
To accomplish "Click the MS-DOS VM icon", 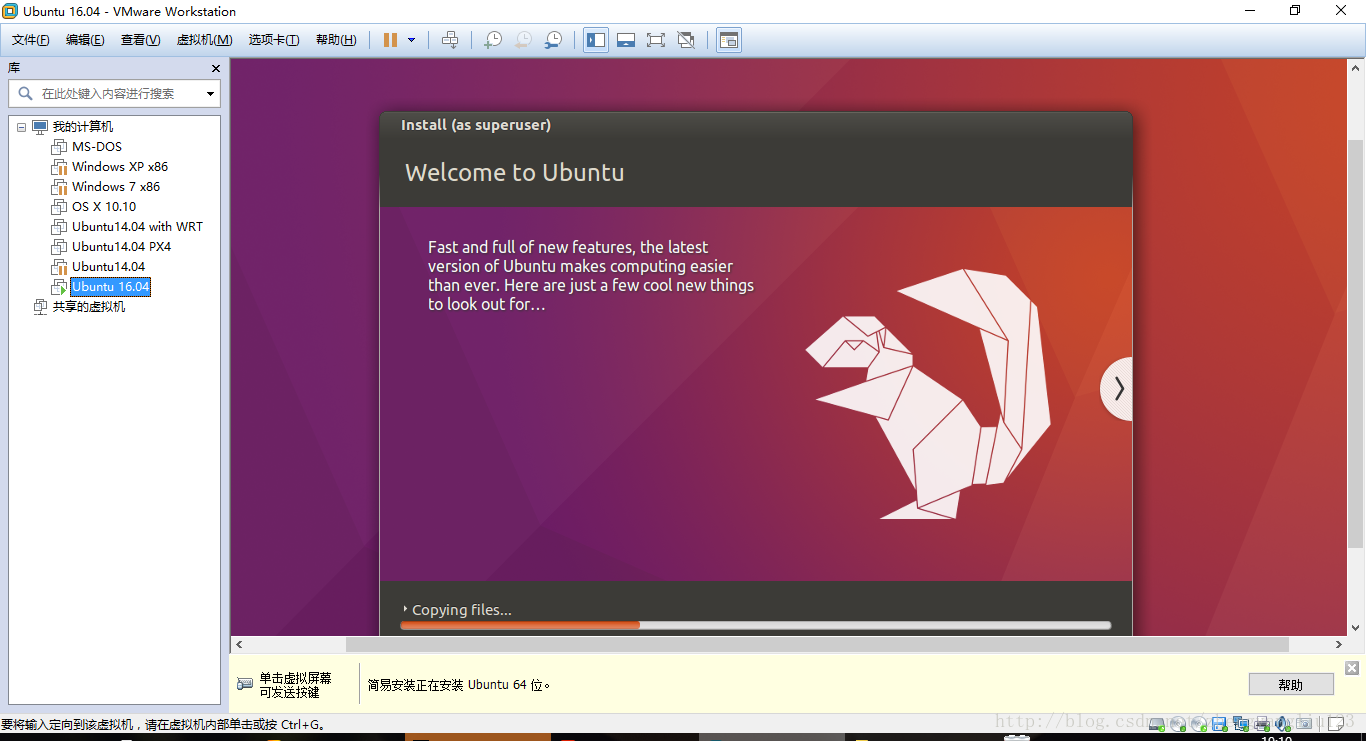I will [x=59, y=147].
